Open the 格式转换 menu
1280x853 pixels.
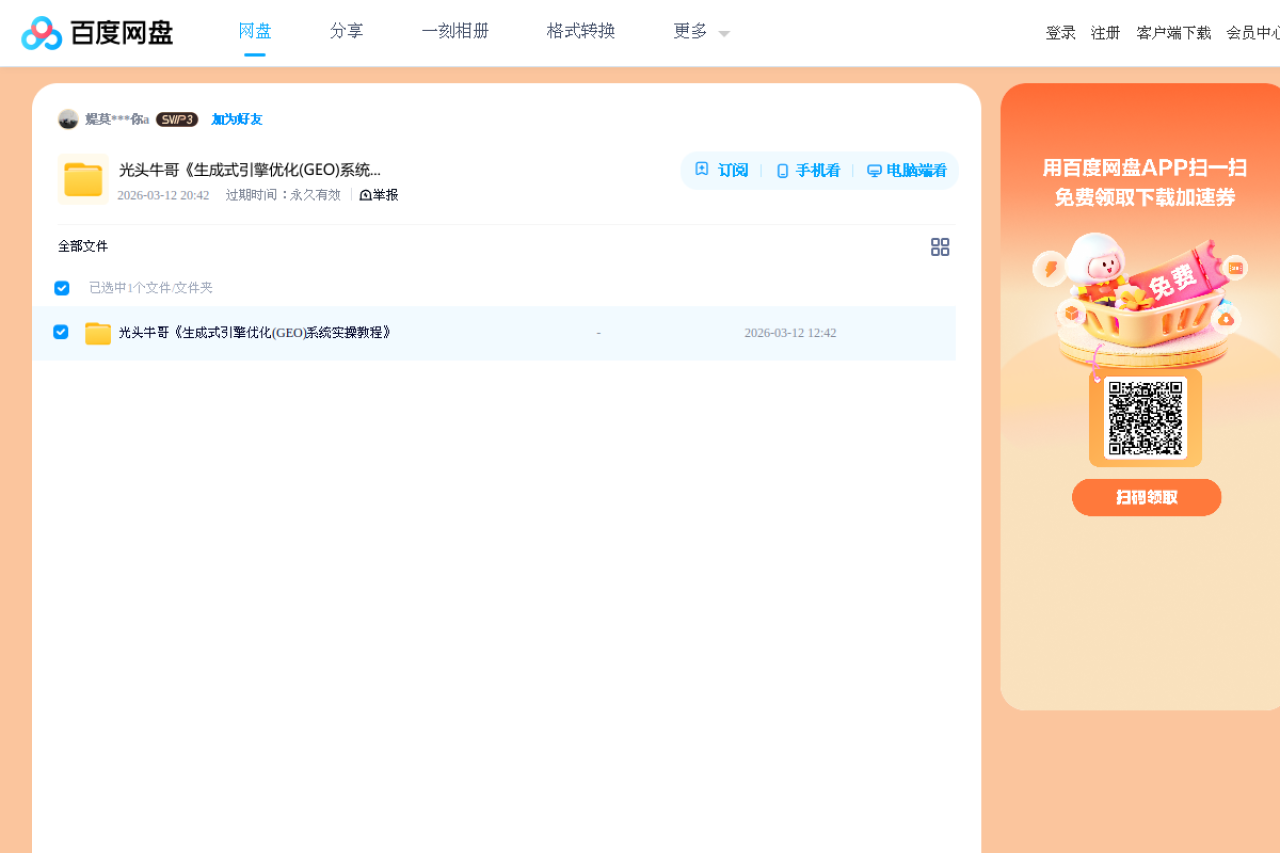tap(580, 31)
